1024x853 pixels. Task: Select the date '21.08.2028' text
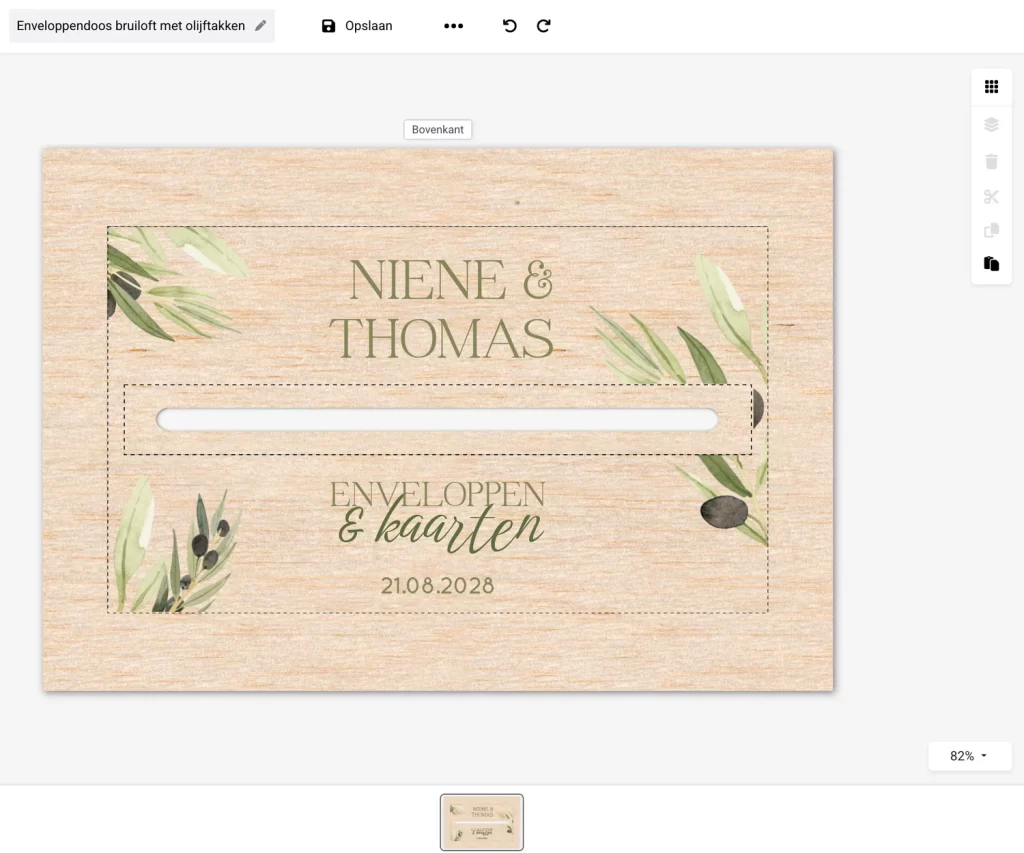pos(437,585)
